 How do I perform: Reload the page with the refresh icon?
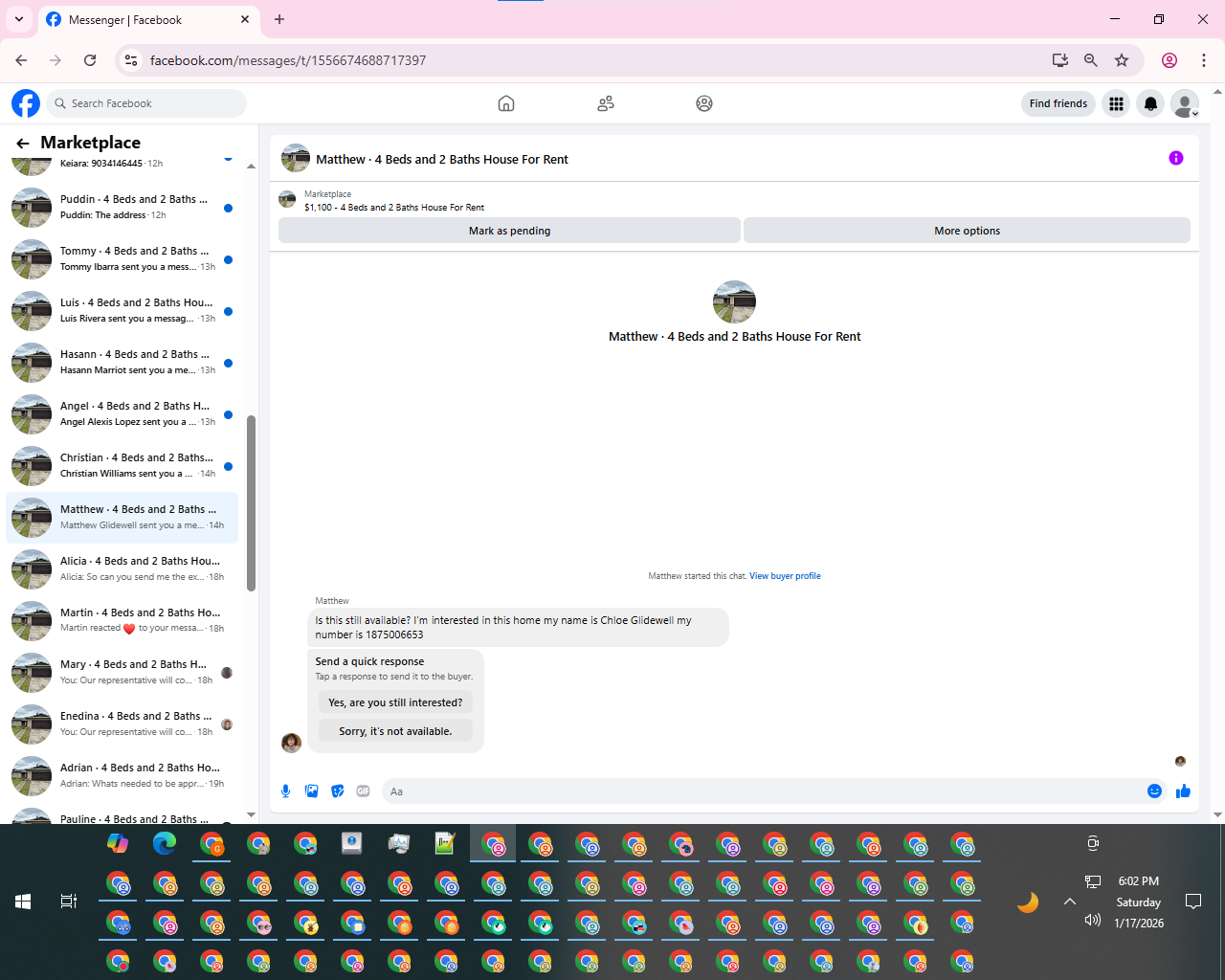(x=90, y=60)
